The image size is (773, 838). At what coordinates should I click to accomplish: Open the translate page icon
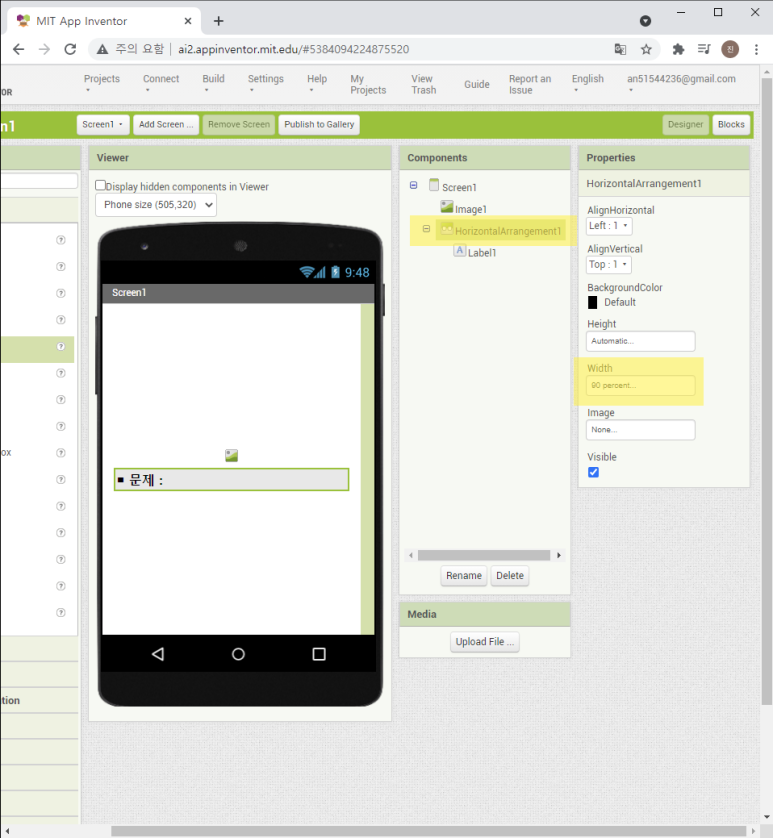click(x=620, y=49)
